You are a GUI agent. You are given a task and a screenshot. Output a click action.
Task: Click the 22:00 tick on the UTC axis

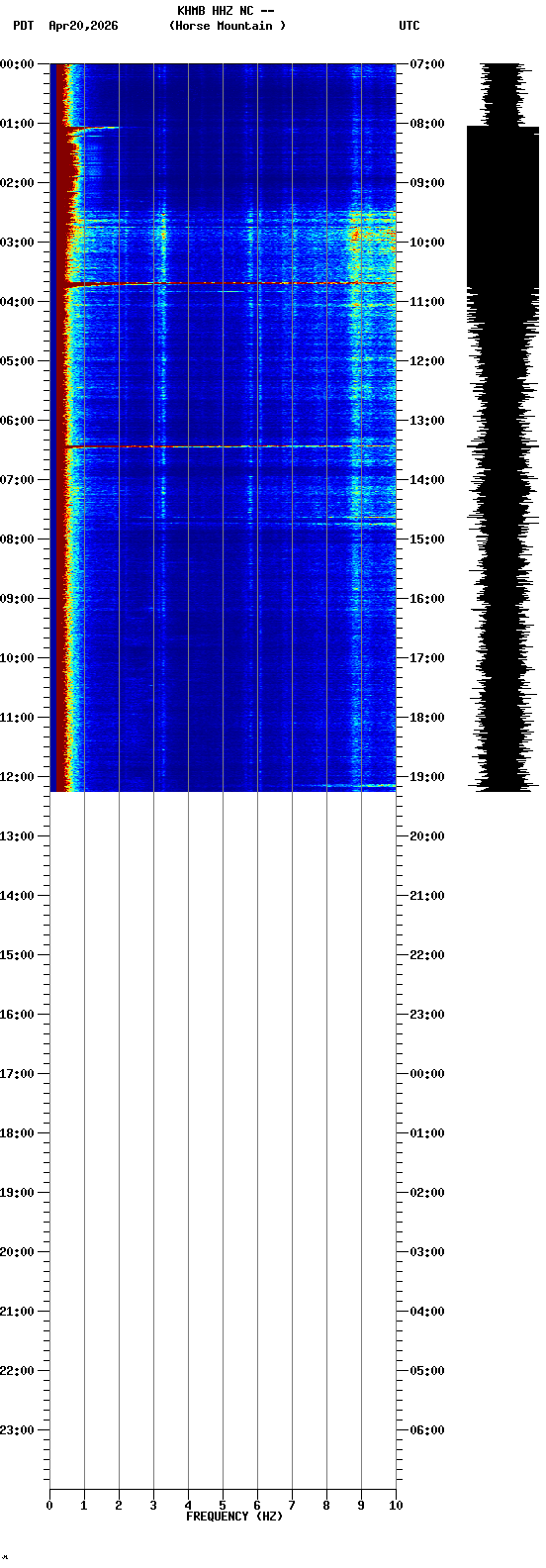(426, 955)
